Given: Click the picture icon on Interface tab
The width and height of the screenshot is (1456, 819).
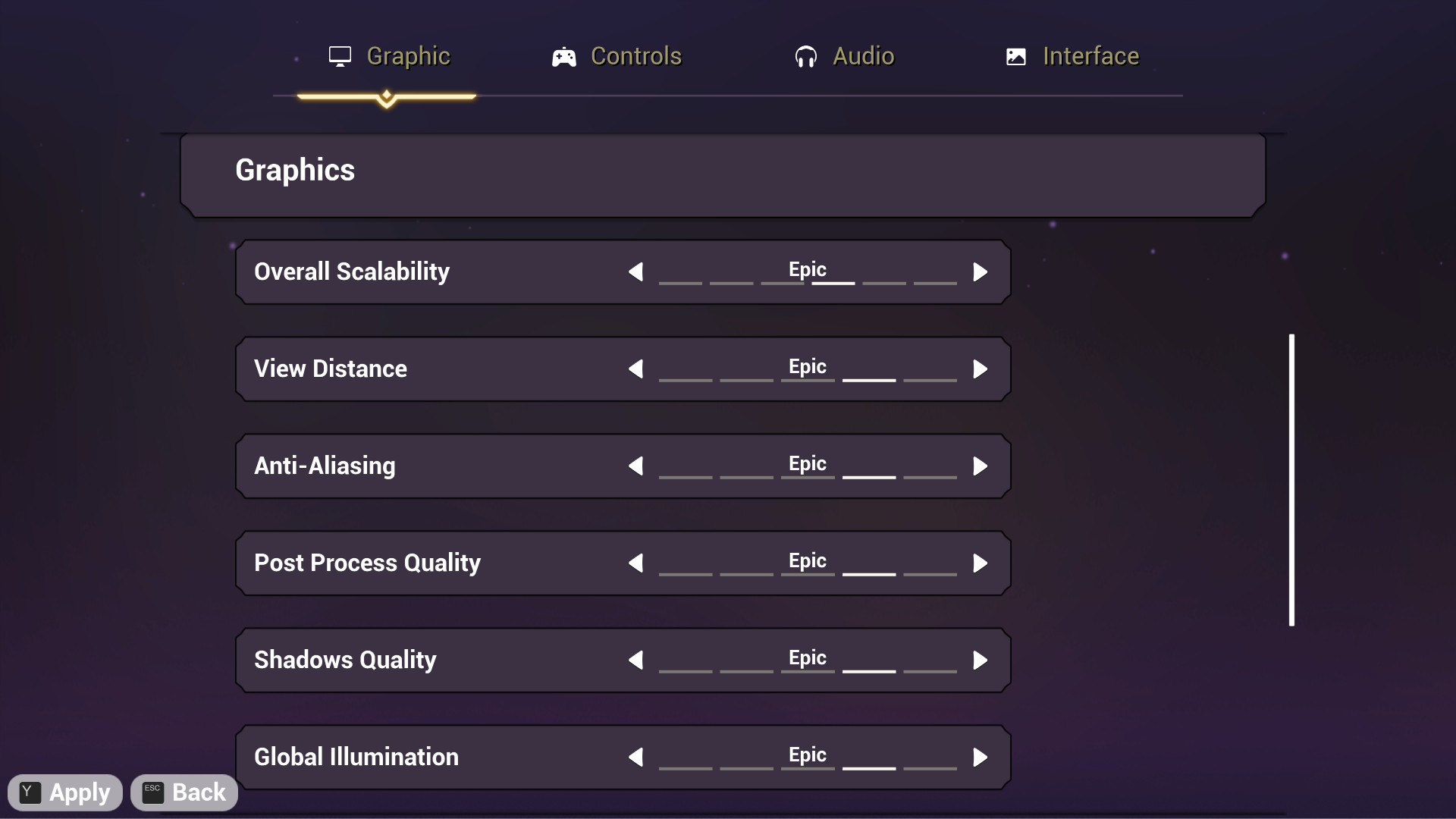Looking at the screenshot, I should (1016, 57).
